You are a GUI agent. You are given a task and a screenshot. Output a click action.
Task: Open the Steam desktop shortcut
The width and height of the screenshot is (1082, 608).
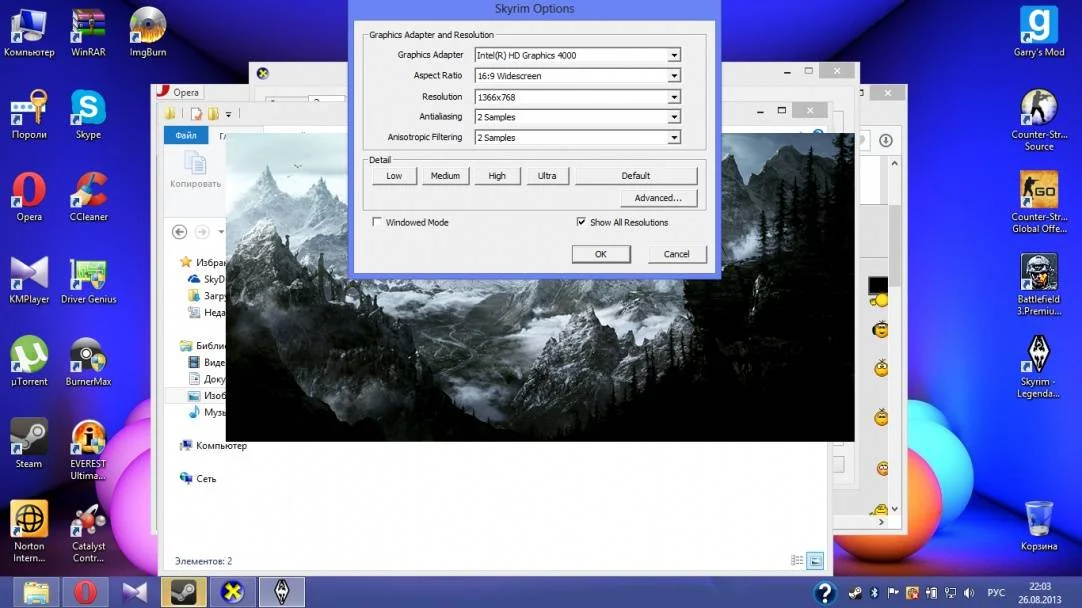pos(29,443)
